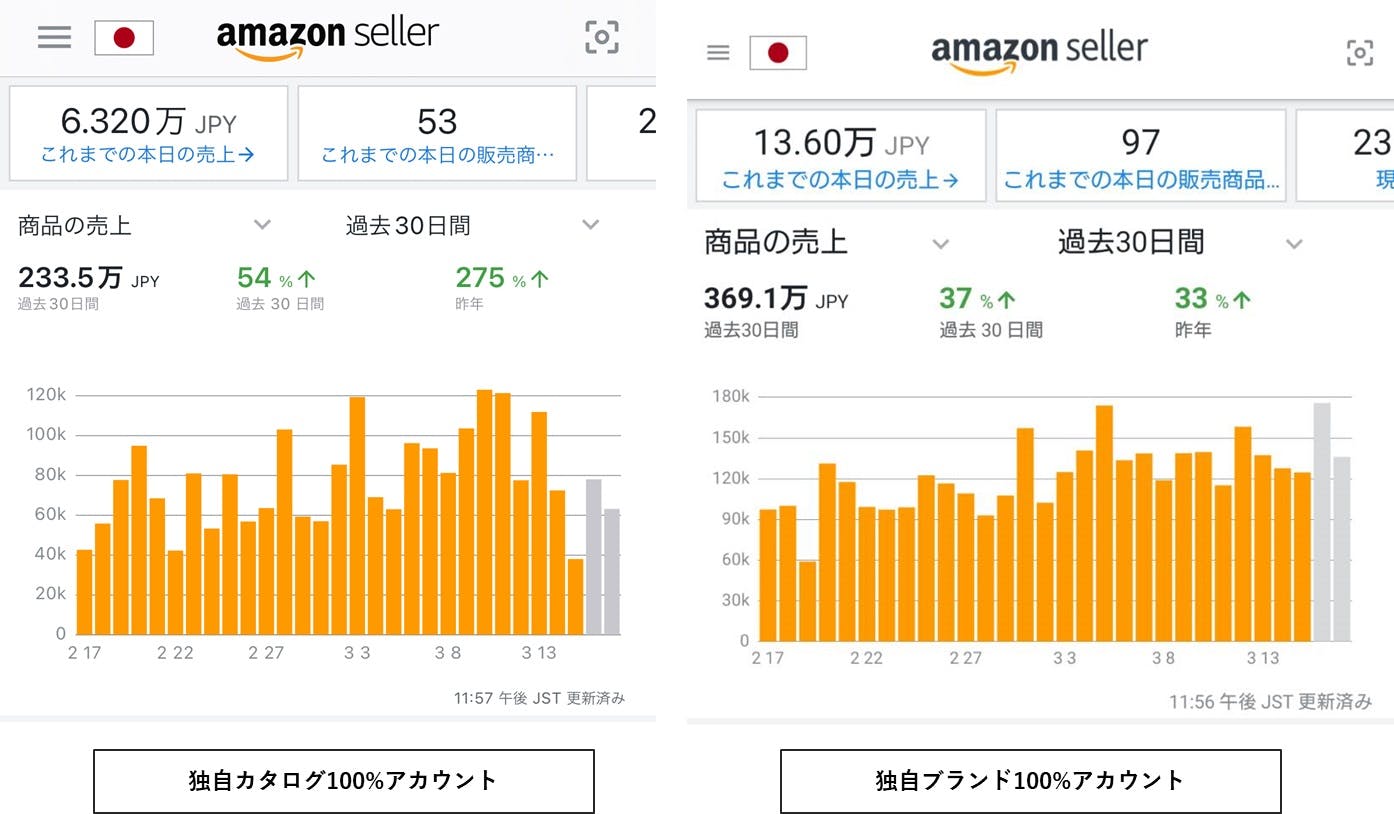Screen dimensions: 1394x814
Task: Expand 商品の売上 dropdown in right panel
Action: [x=940, y=243]
